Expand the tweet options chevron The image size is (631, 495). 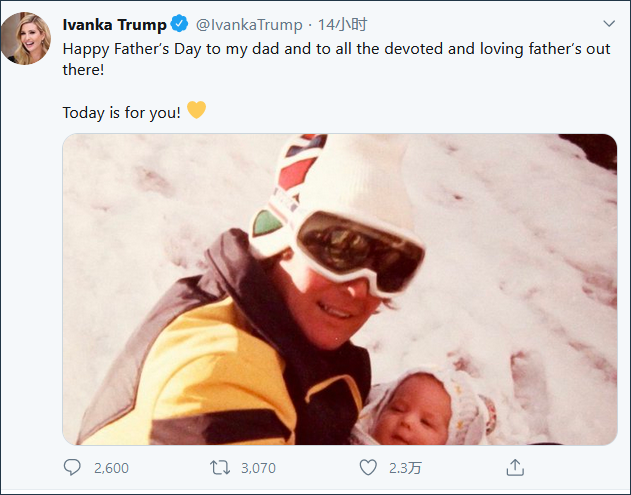pyautogui.click(x=609, y=23)
